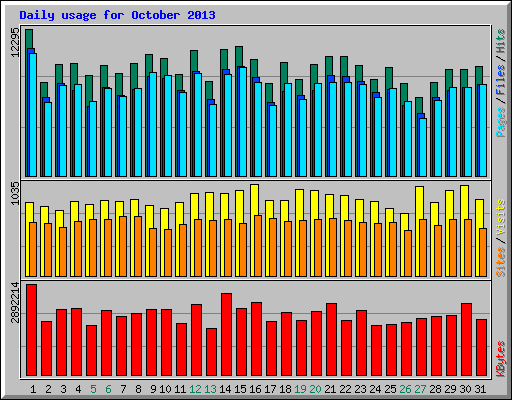Click day 7 on the x-axis
Viewport: 512px width, 400px height.
123,389
